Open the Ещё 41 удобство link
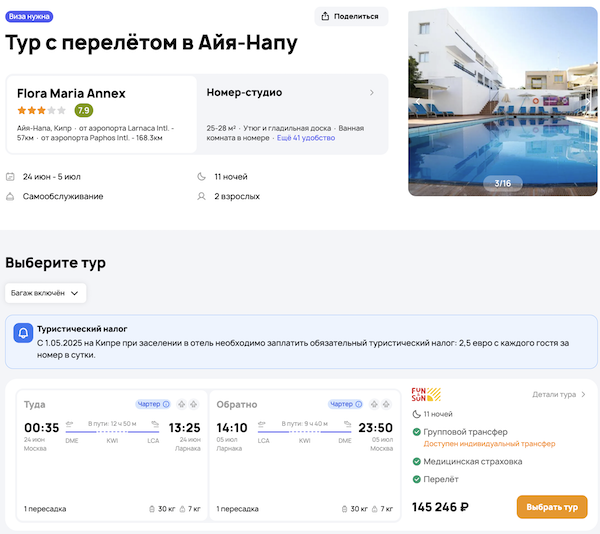Screen dimensions: 600x534 [308, 139]
